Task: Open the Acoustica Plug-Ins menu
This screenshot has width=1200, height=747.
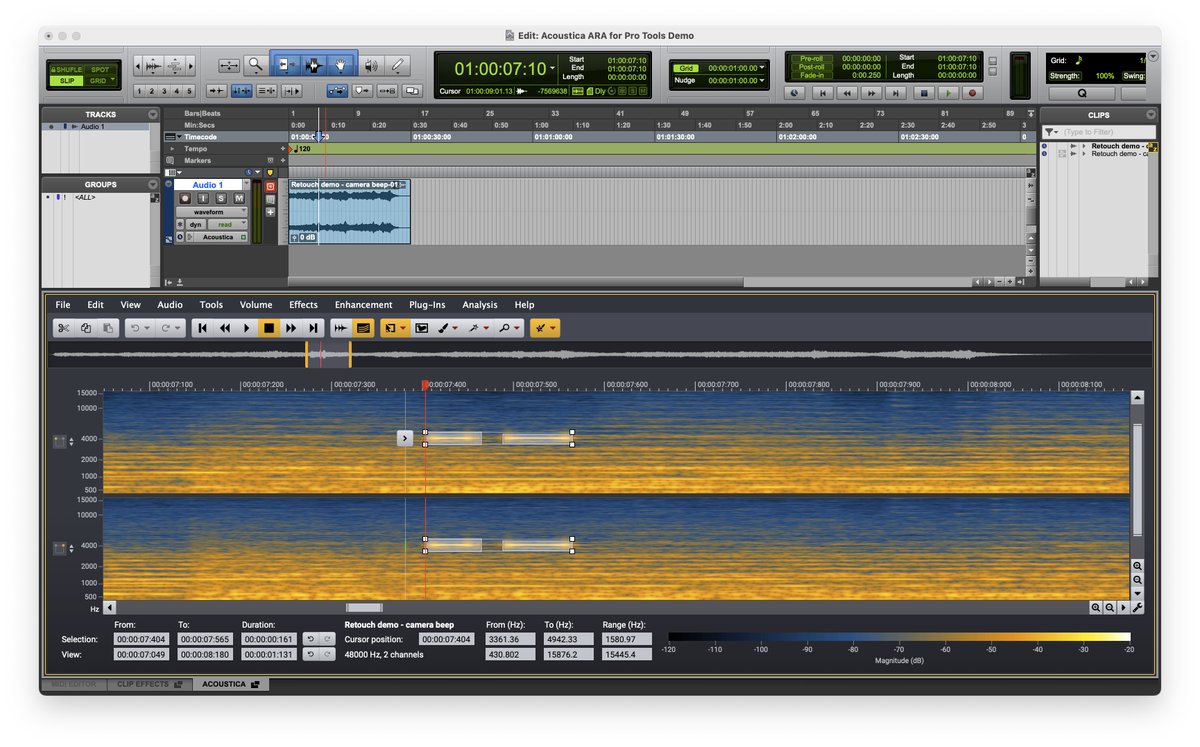Action: click(x=427, y=305)
